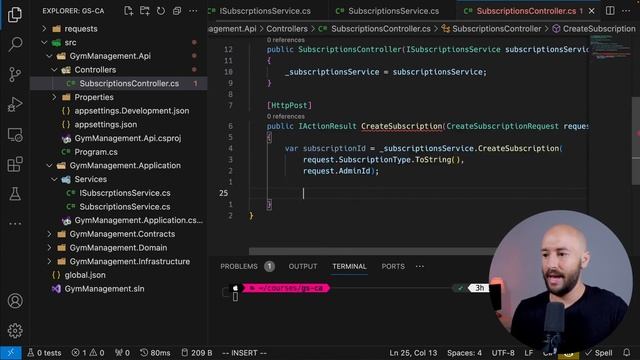Screen dimensions: 640x360
Task: Show notifications bell in status bar
Action: click(x=627, y=353)
